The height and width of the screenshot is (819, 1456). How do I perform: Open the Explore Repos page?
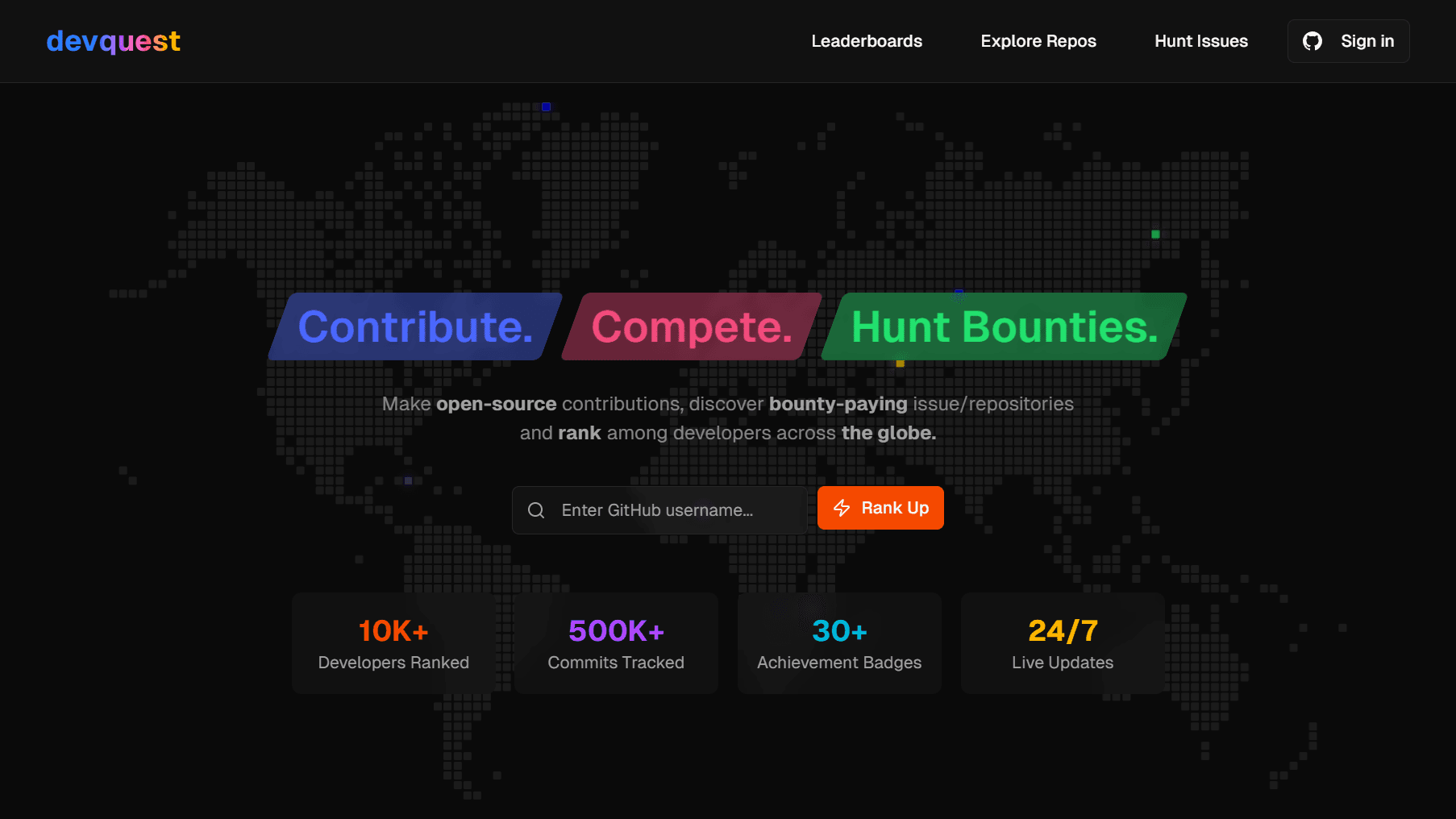click(1038, 41)
